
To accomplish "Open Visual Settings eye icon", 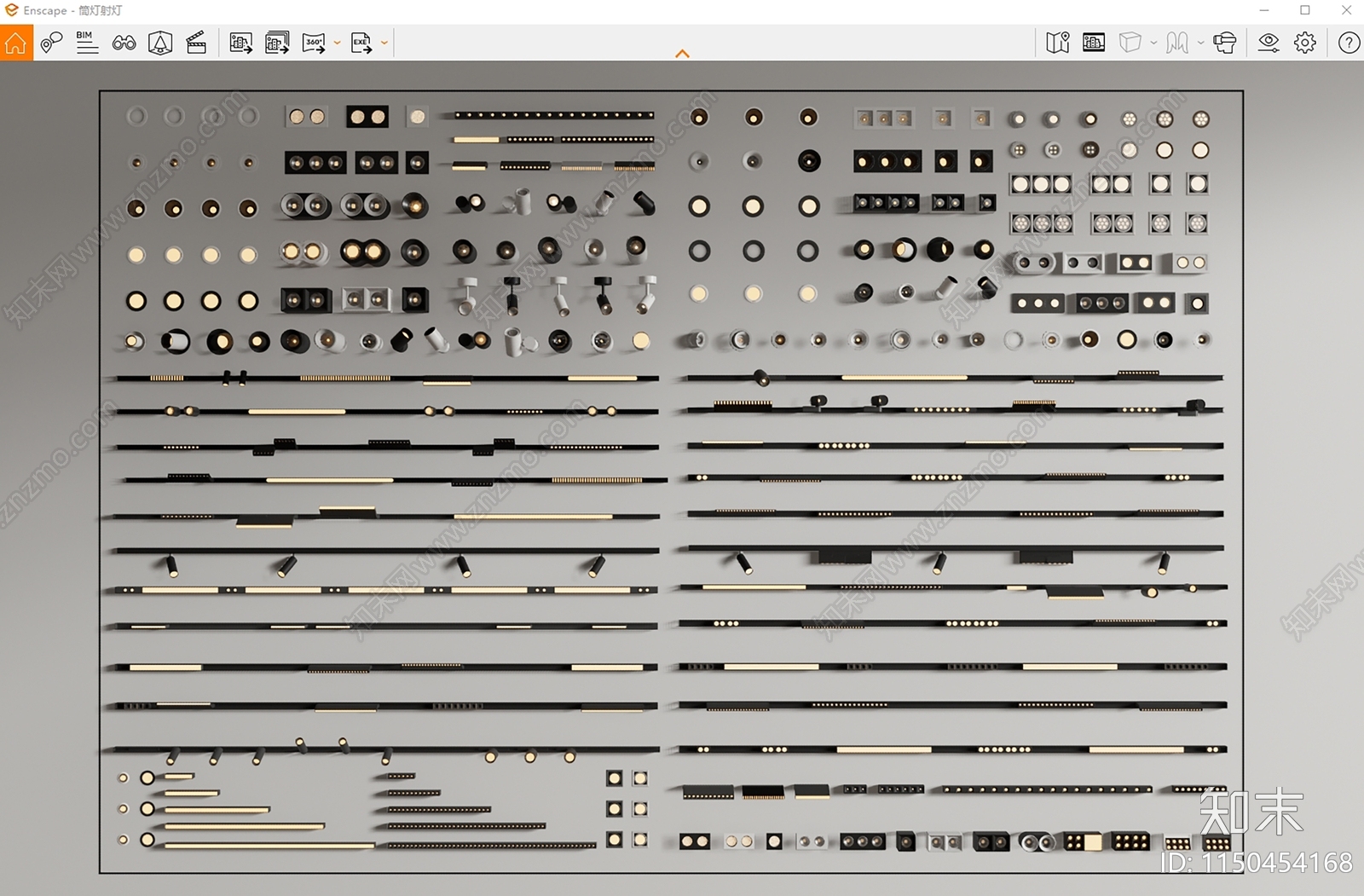I will tap(1269, 43).
